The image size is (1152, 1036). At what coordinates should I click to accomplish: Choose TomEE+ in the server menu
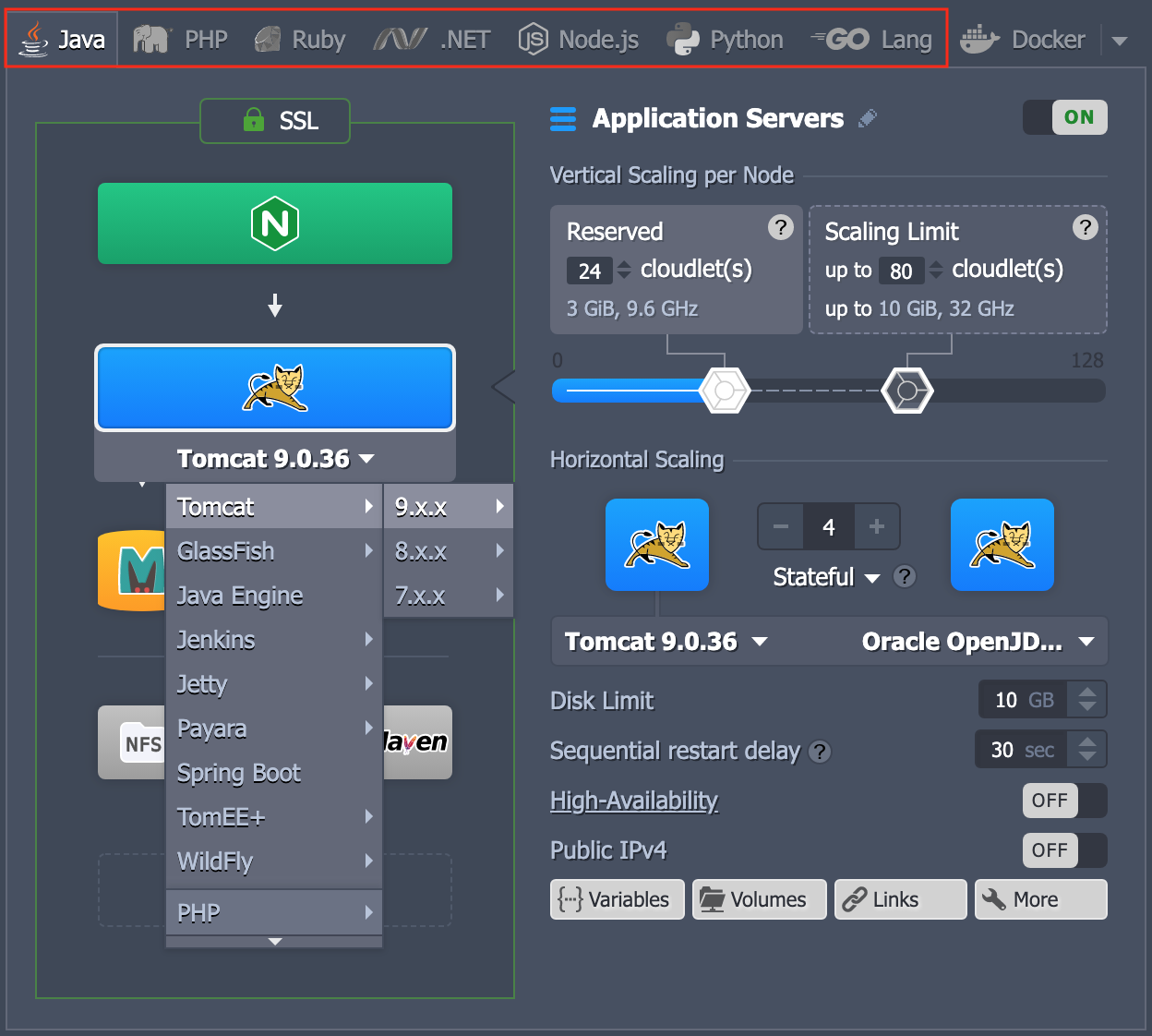tap(274, 817)
